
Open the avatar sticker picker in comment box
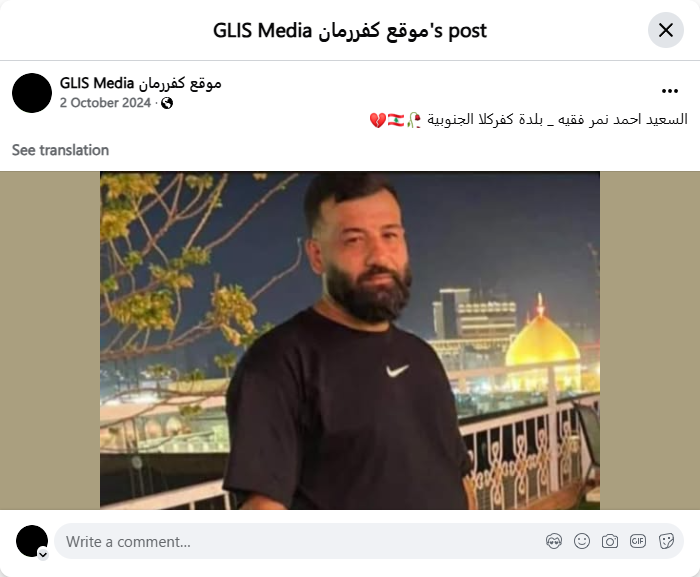[554, 541]
